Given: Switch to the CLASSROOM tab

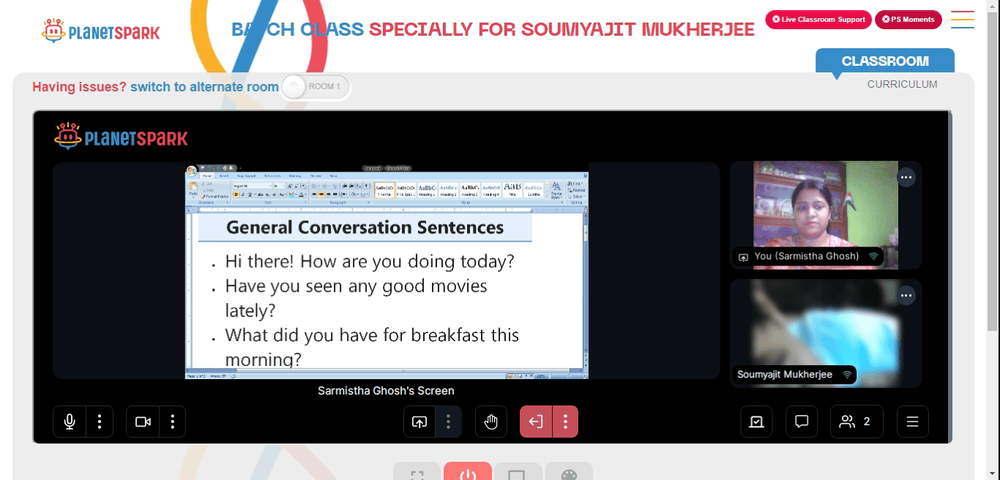Looking at the screenshot, I should [885, 61].
